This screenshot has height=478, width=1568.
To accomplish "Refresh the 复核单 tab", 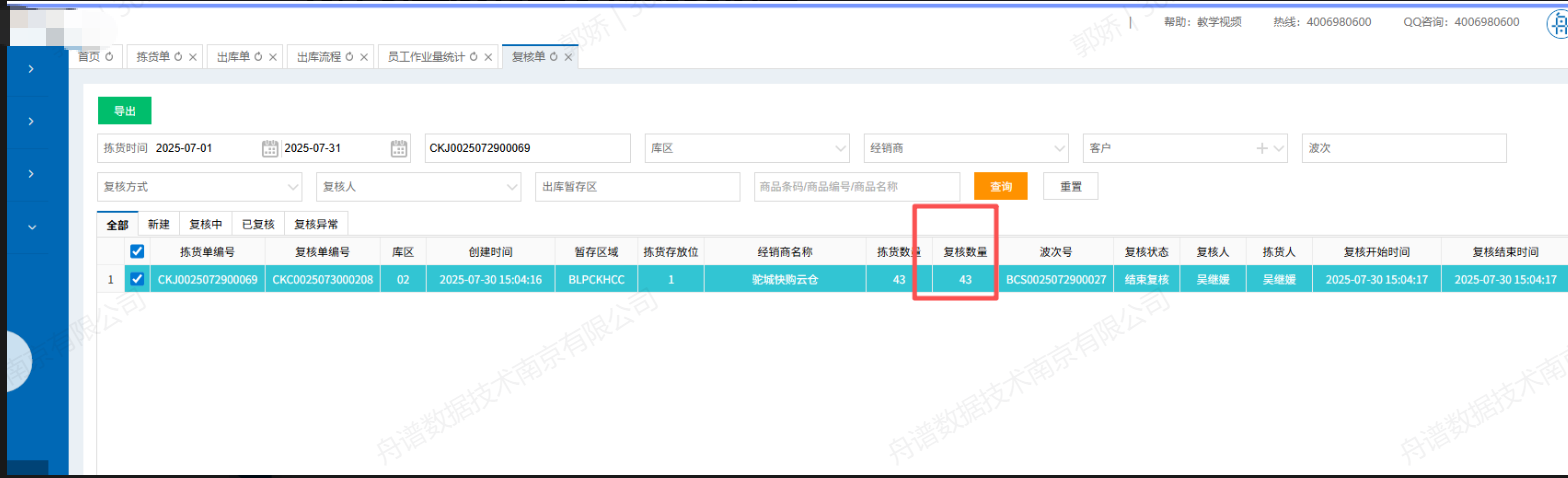I will pyautogui.click(x=554, y=57).
